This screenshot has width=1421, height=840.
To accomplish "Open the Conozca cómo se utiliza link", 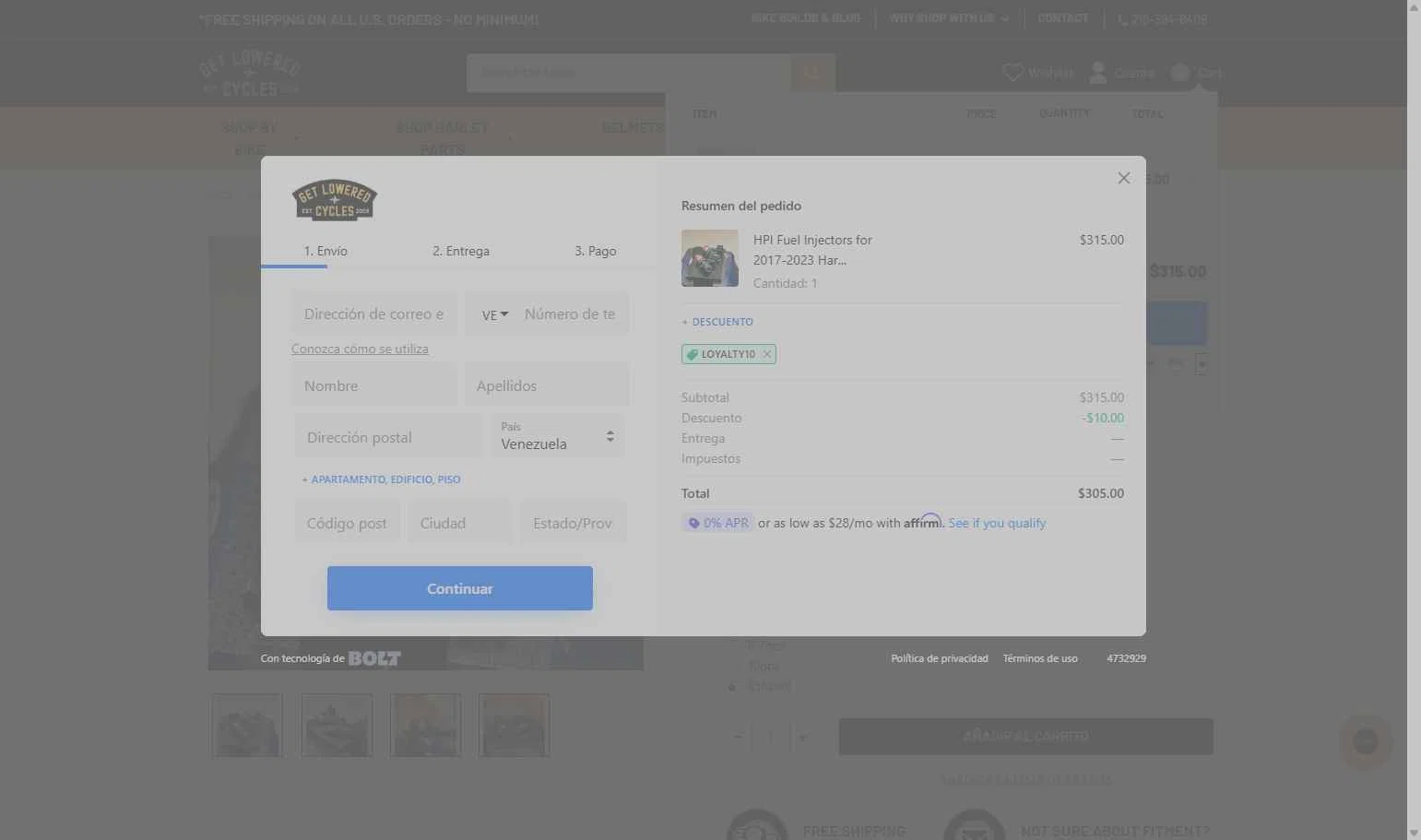I will (360, 349).
